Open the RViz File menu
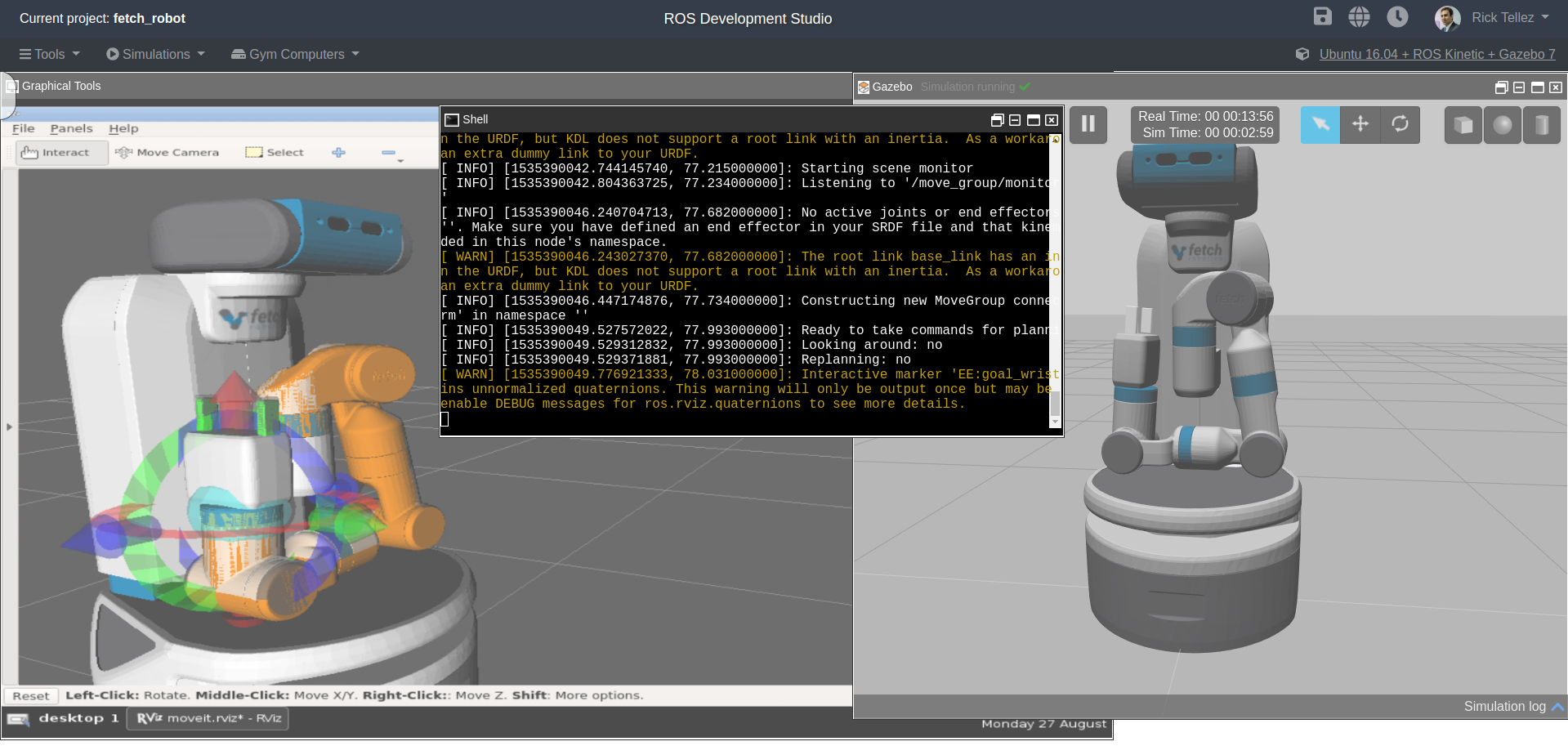Viewport: 1568px width, 746px height. [x=24, y=128]
